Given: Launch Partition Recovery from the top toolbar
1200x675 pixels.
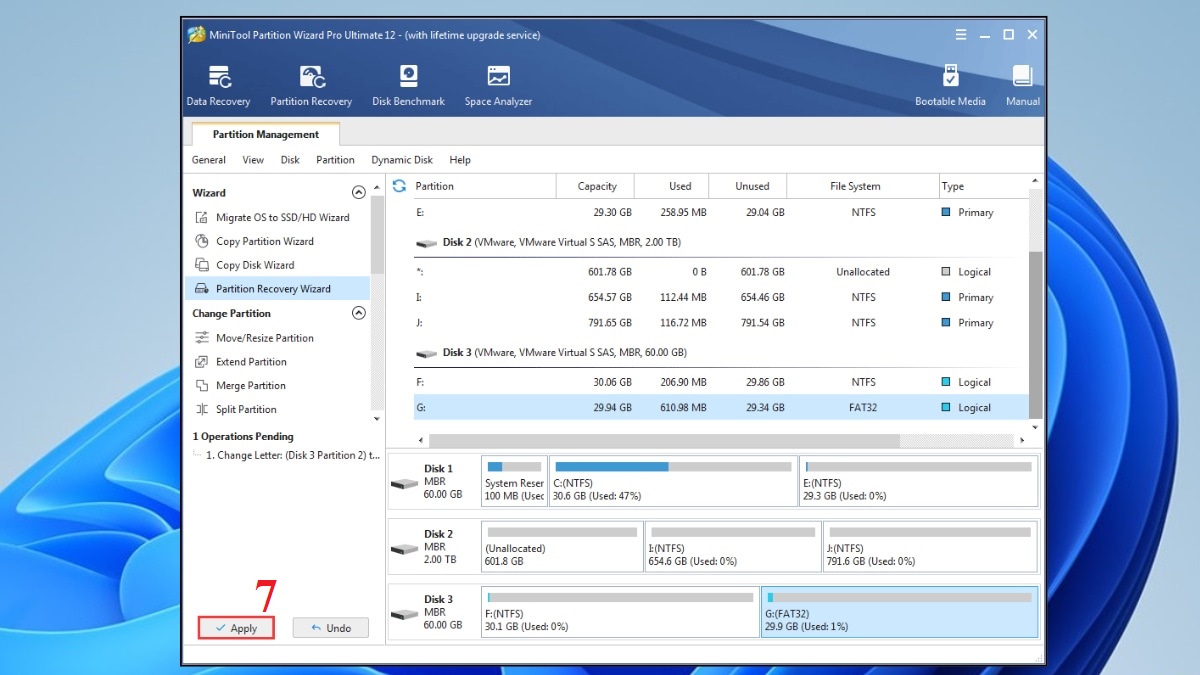Looking at the screenshot, I should pyautogui.click(x=311, y=84).
